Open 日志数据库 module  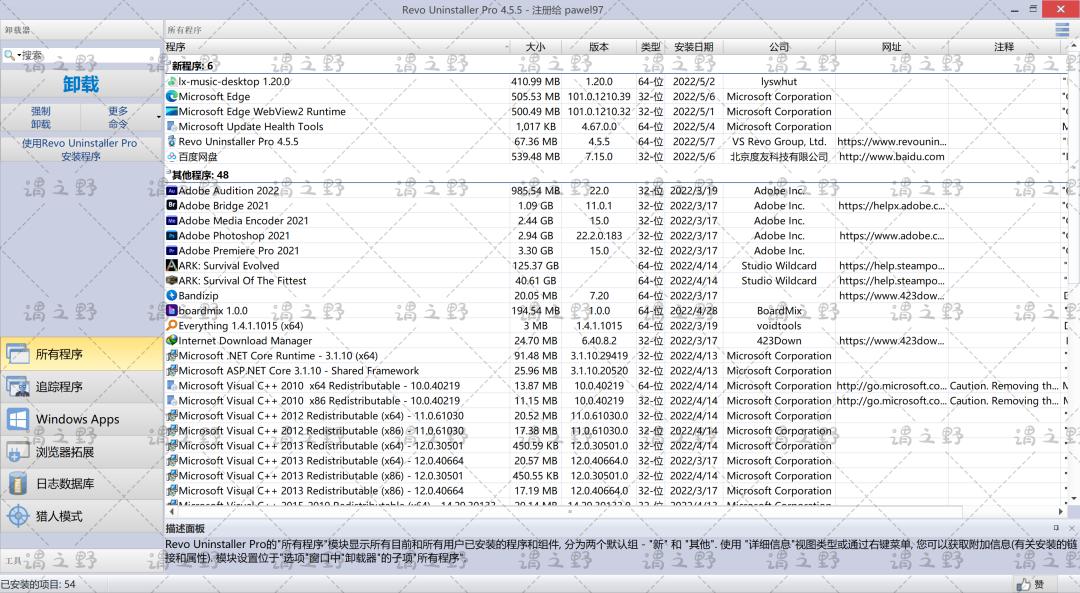click(81, 483)
